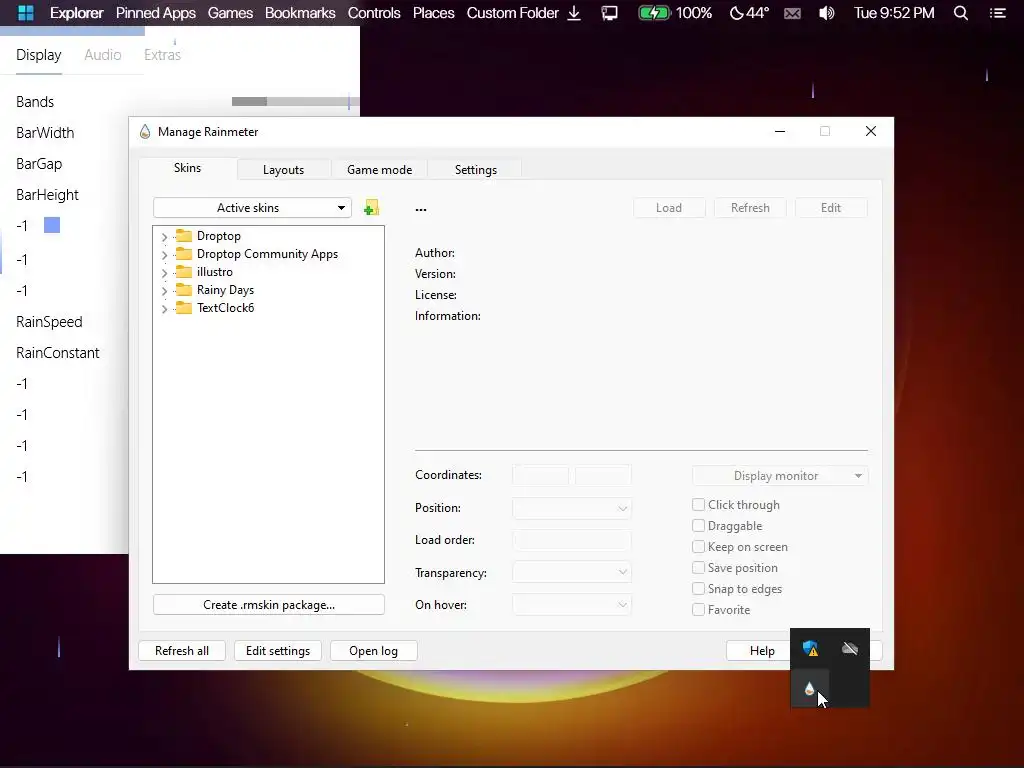The width and height of the screenshot is (1024, 768).
Task: Toggle the Draggable checkbox
Action: 698,526
